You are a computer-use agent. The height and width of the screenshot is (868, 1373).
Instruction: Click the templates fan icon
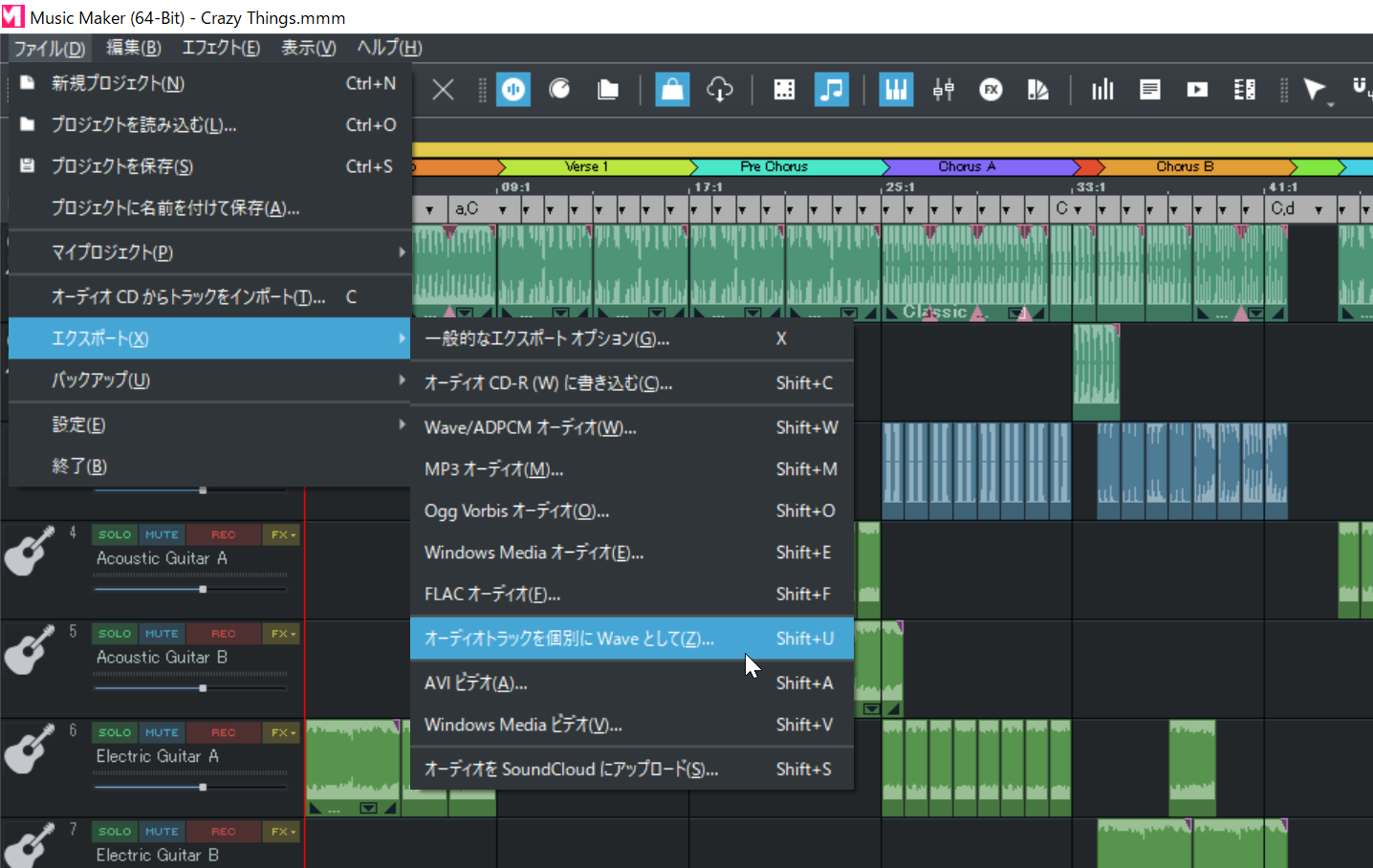click(1038, 90)
